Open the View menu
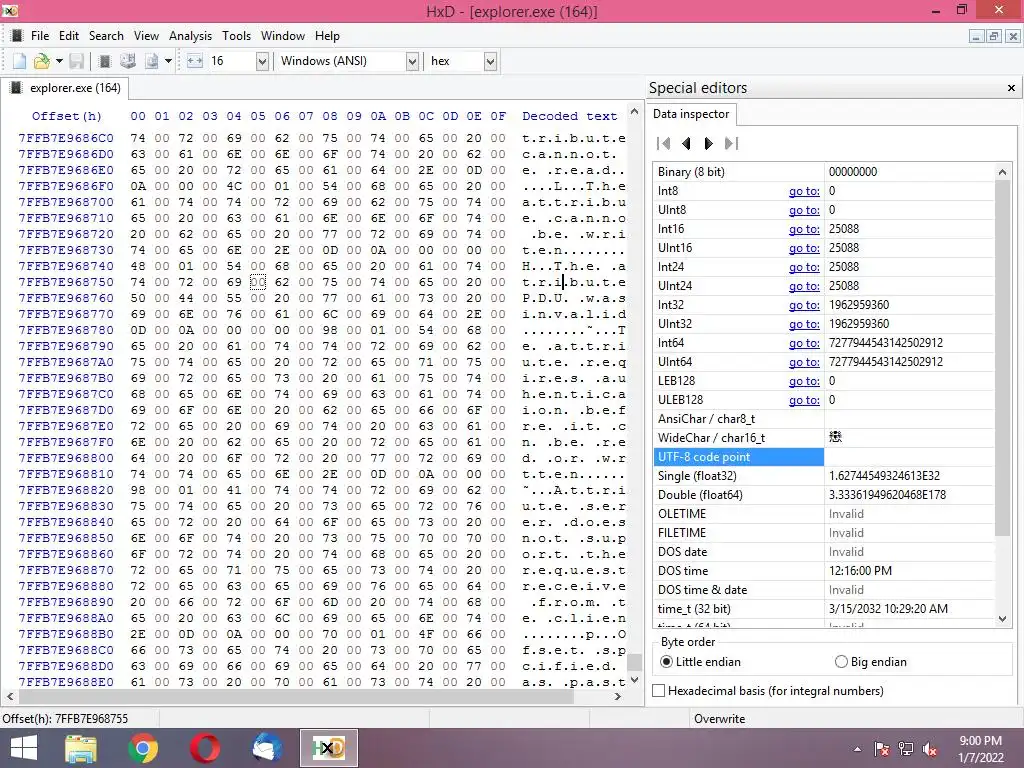Image resolution: width=1024 pixels, height=768 pixels. click(x=146, y=36)
